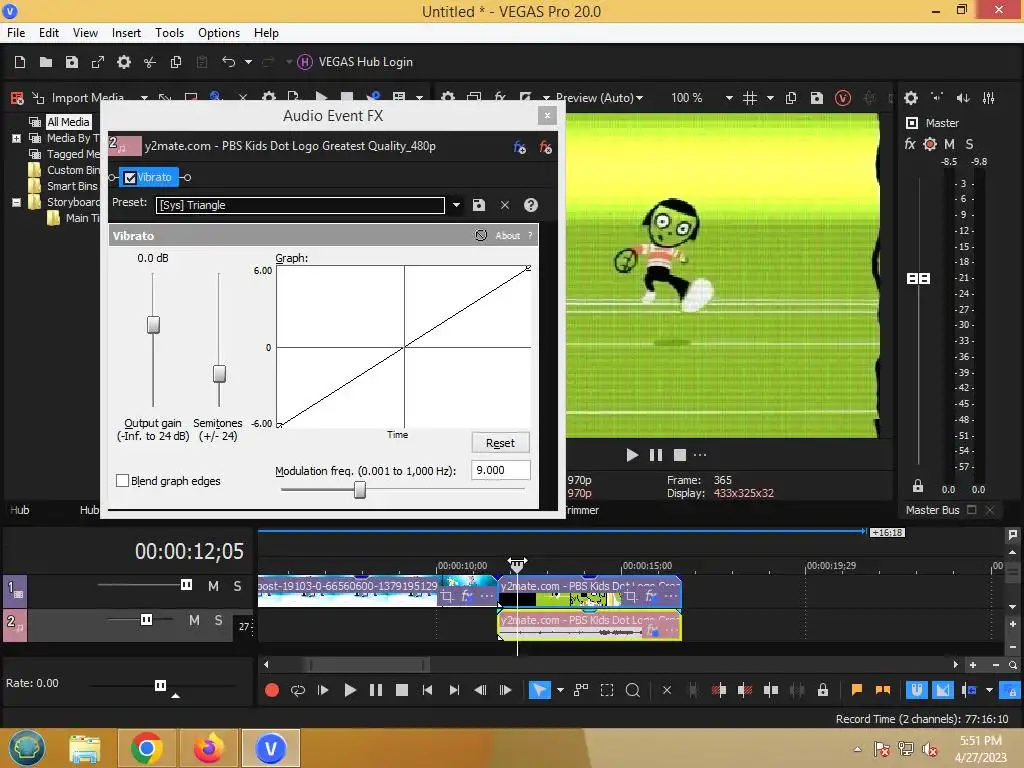Click the Modulation freq value field
The image size is (1024, 768).
[500, 470]
